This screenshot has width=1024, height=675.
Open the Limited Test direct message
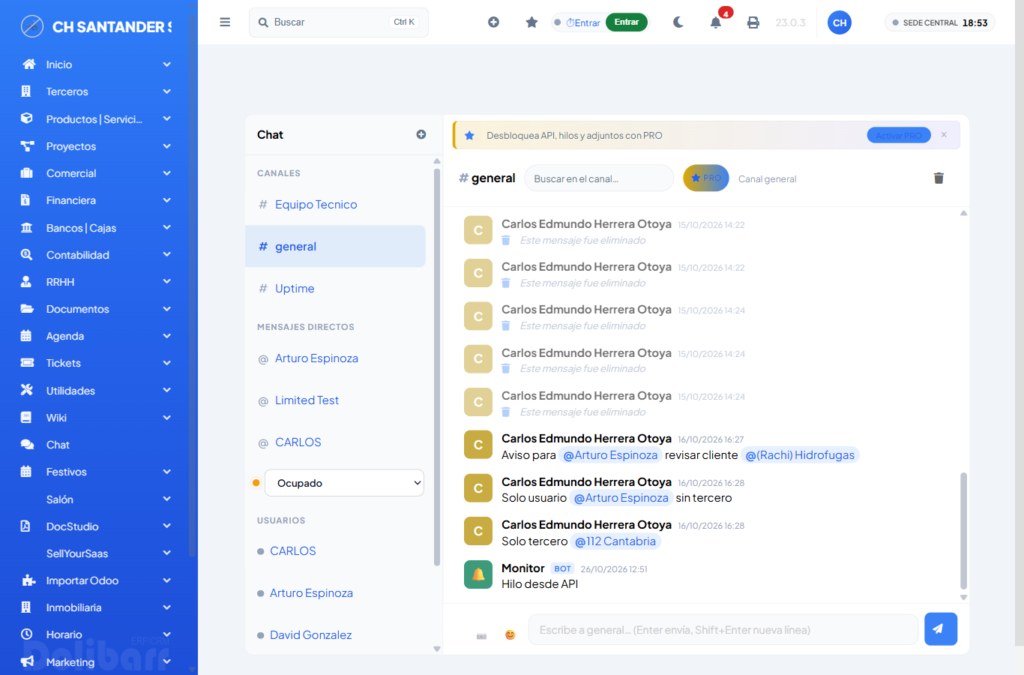(307, 400)
